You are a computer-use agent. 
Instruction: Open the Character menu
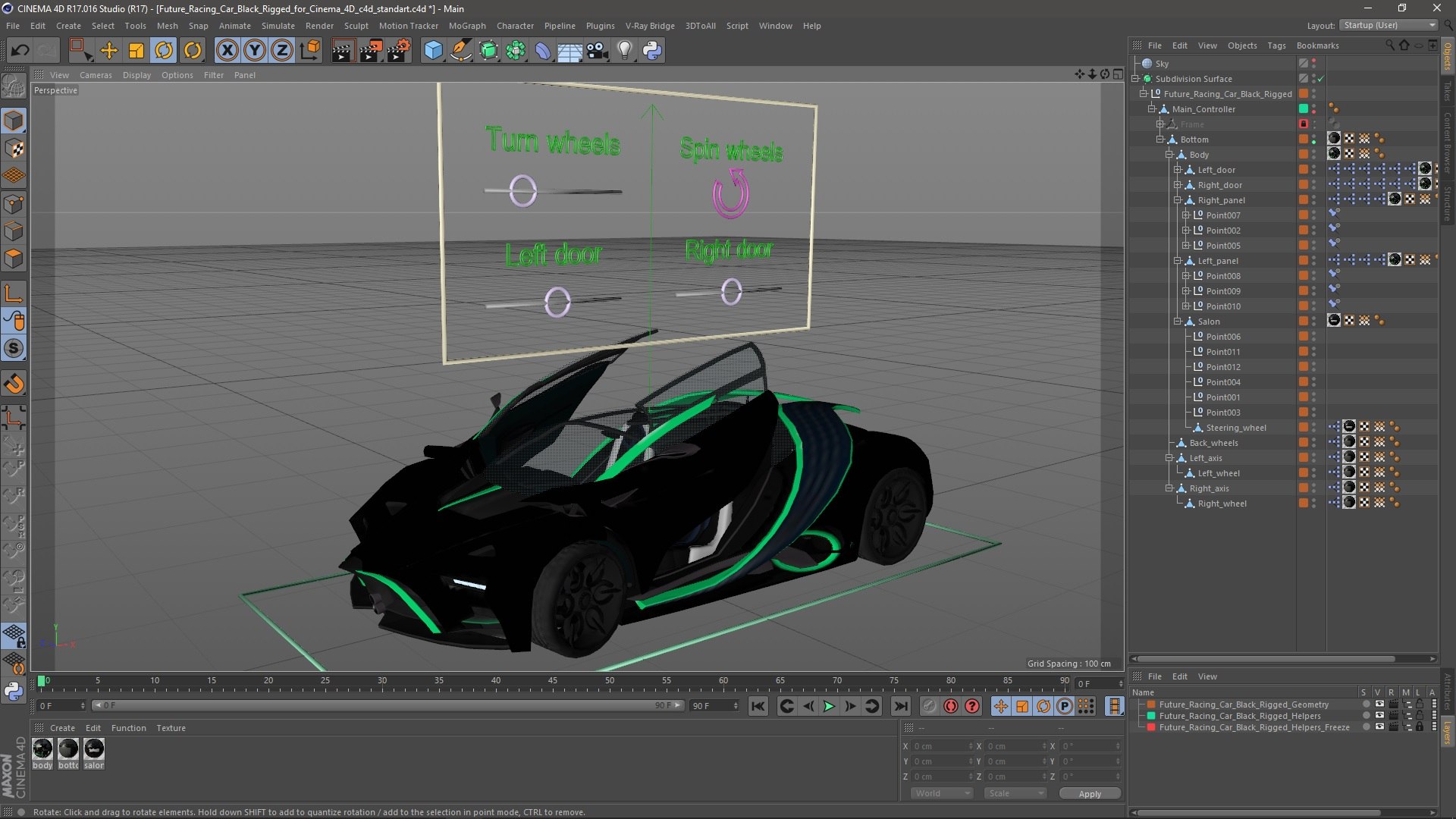pyautogui.click(x=515, y=26)
